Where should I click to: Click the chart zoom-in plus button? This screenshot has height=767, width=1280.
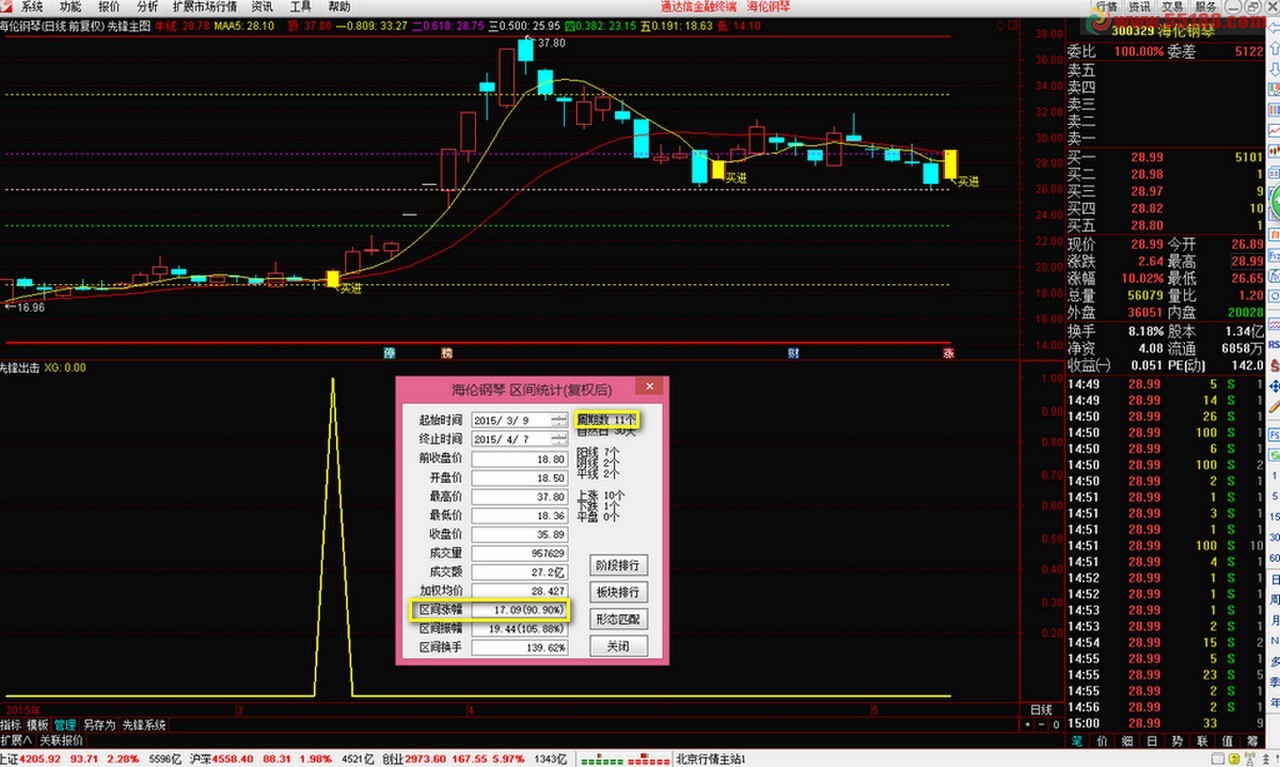(x=1028, y=724)
